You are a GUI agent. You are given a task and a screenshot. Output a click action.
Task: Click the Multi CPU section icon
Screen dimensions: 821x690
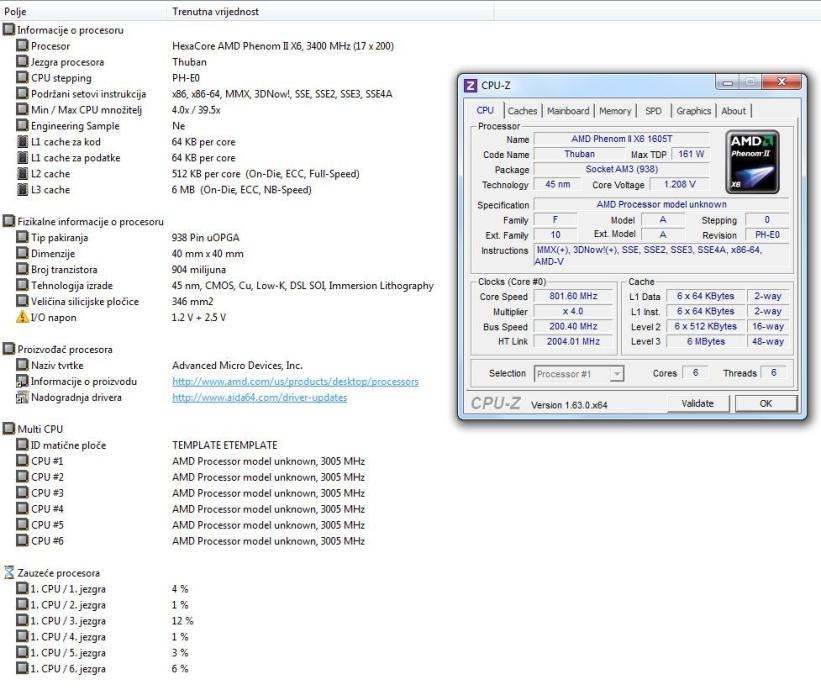8,429
